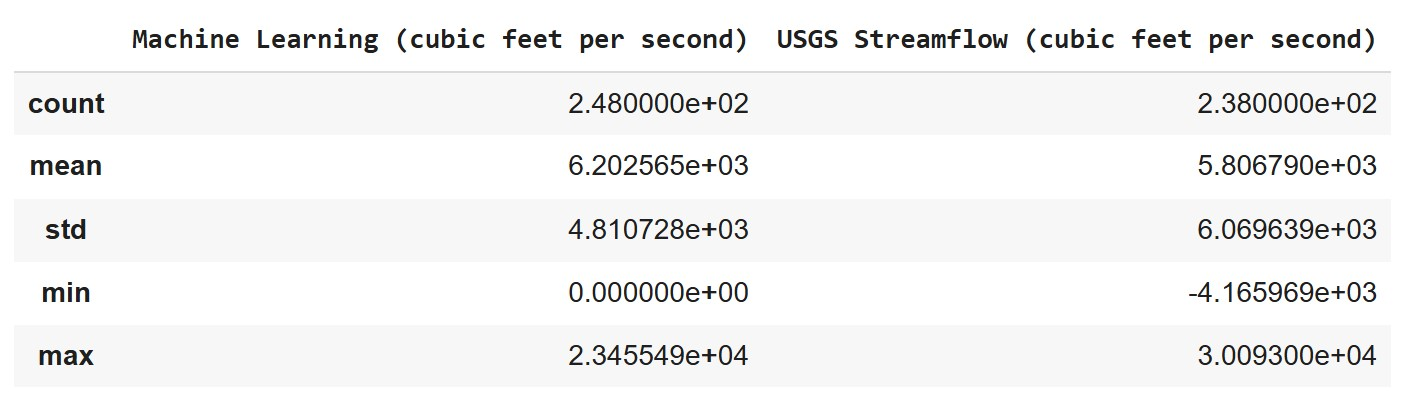Image resolution: width=1412 pixels, height=394 pixels.
Task: Click the Machine Learning min value 0.000000e+00
Action: pos(658,293)
